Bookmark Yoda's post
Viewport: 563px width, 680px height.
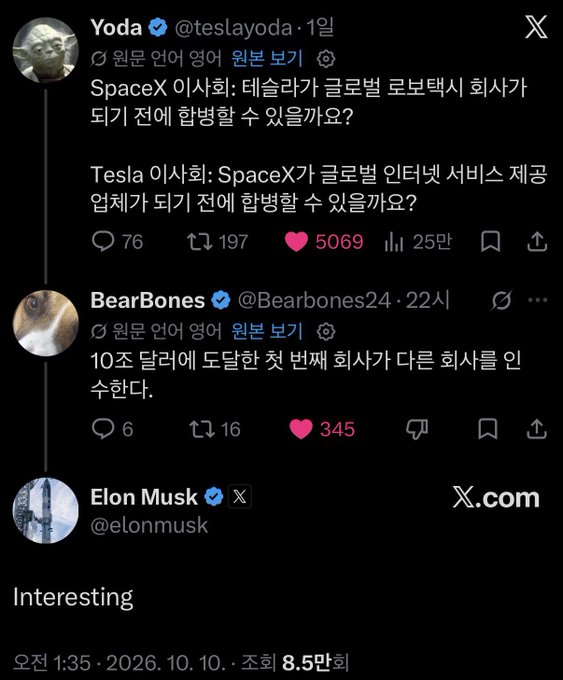click(x=491, y=242)
